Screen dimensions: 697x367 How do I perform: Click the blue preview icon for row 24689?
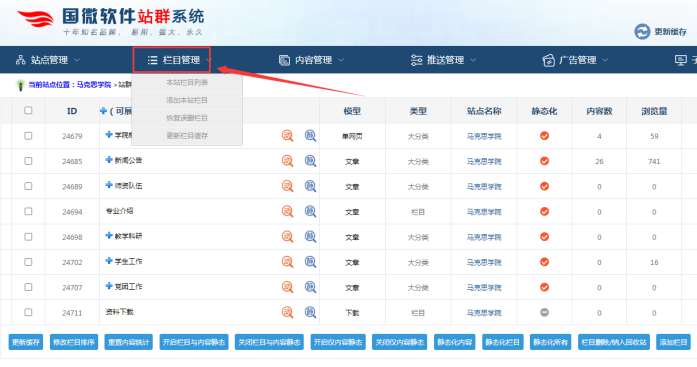point(310,186)
